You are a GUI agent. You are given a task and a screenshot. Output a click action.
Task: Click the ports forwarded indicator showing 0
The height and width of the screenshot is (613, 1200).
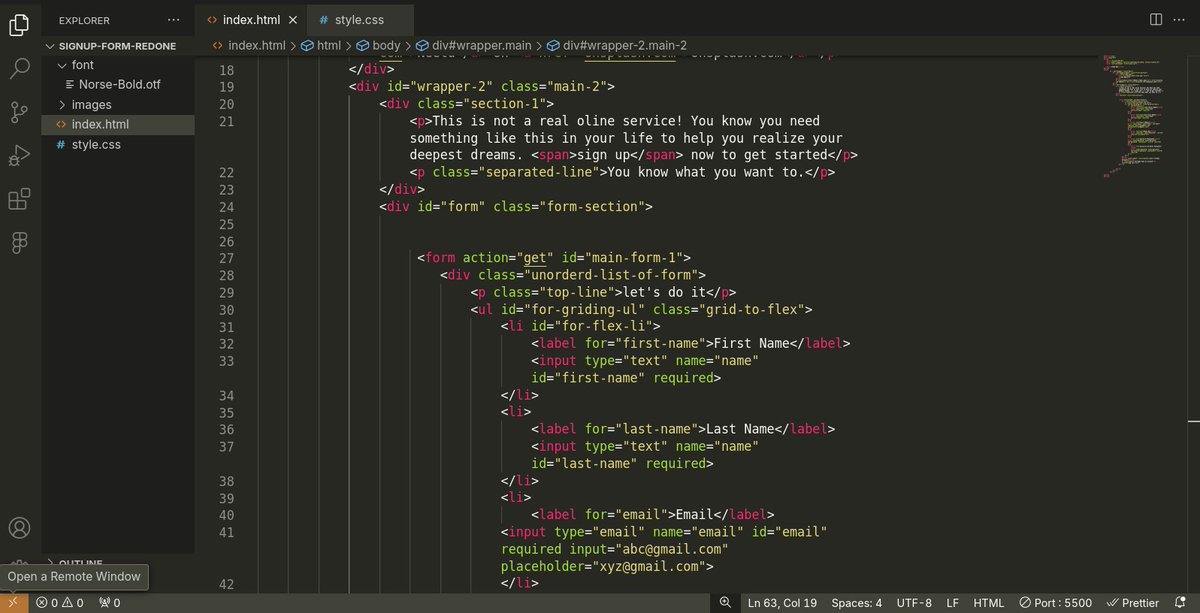109,603
